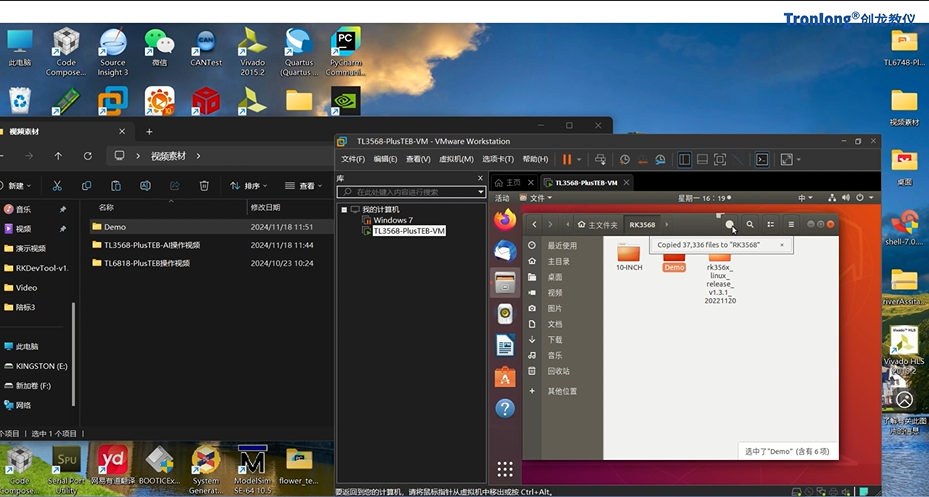Open the 查看 view dropdown in Explorer
Viewport: 929px width, 497px height.
pyautogui.click(x=303, y=186)
